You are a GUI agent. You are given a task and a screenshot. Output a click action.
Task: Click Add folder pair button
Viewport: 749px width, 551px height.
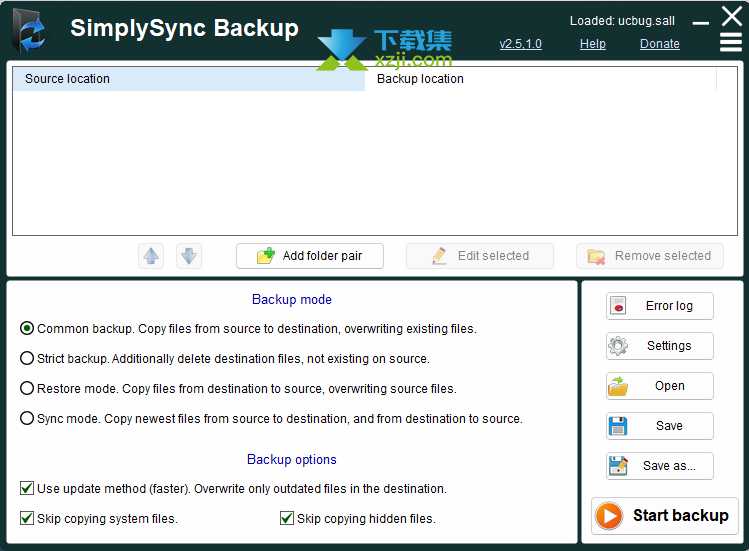[310, 256]
